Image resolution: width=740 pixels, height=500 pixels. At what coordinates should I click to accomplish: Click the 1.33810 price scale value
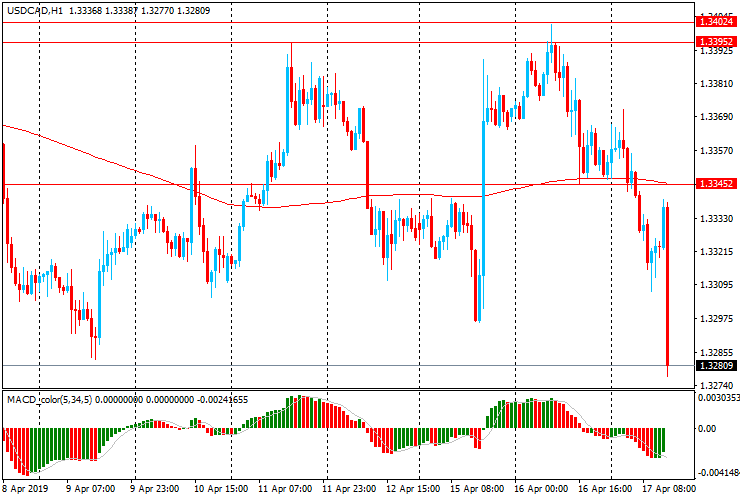point(716,84)
